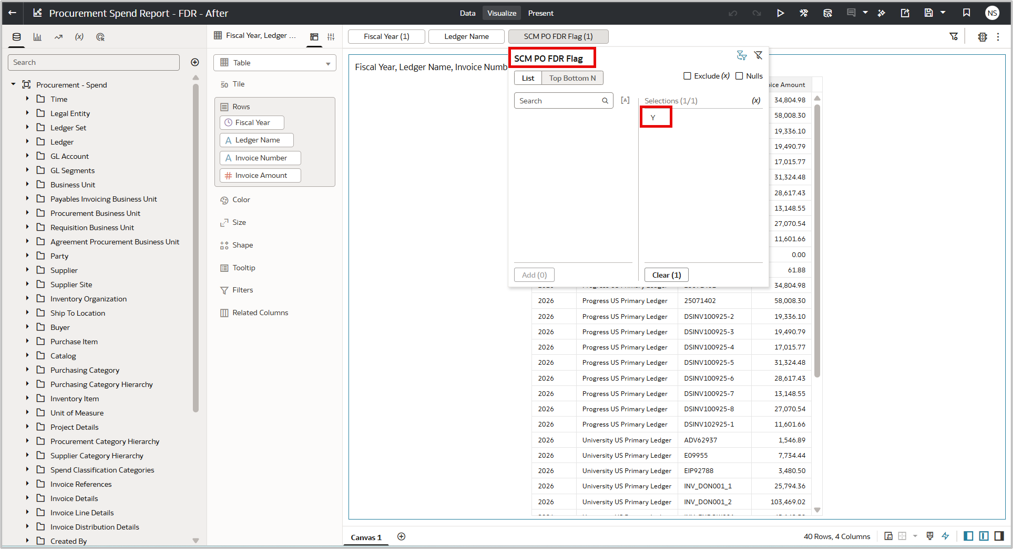Click the Clear (1) button
Image resolution: width=1013 pixels, height=549 pixels.
[667, 275]
